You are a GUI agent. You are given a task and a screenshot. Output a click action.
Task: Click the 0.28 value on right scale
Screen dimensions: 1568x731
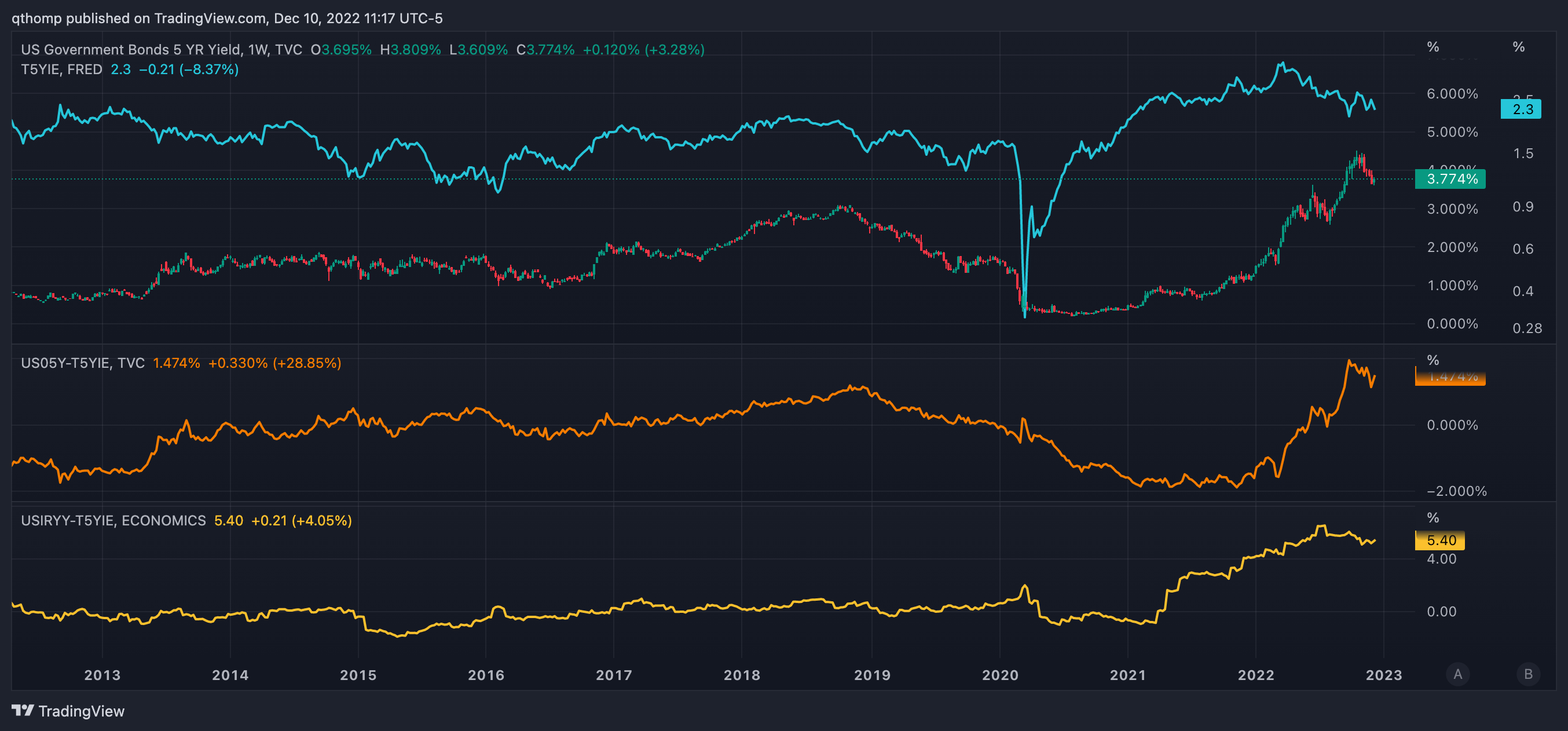[x=1527, y=328]
